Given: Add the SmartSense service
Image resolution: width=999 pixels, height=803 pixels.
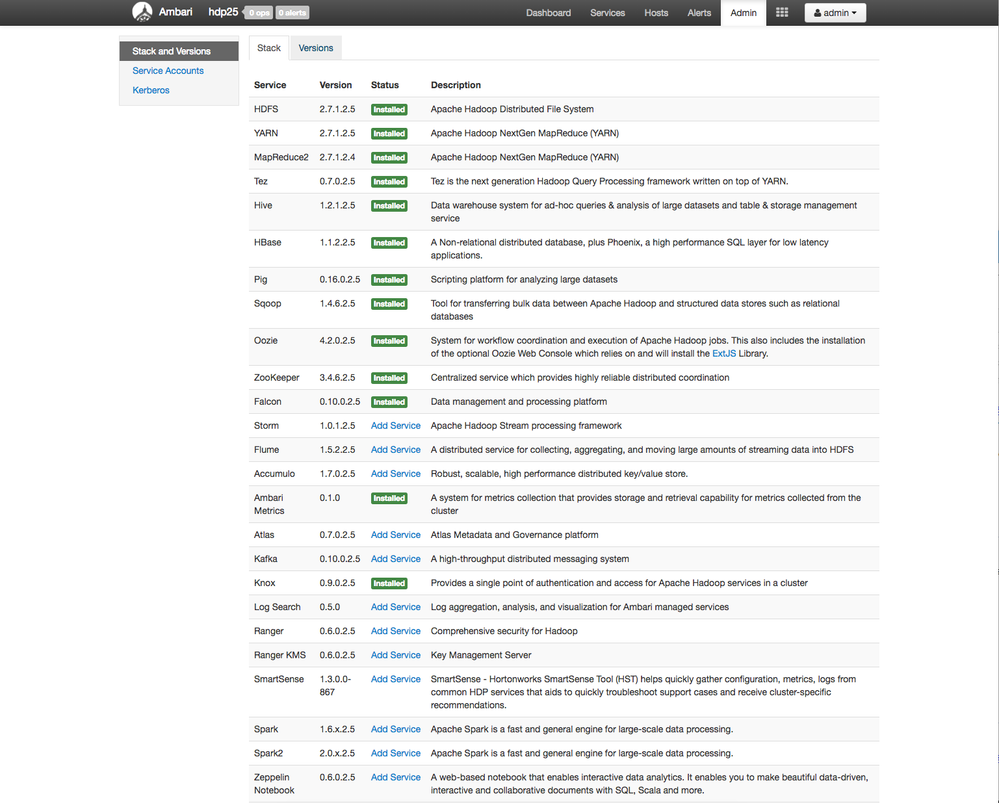Looking at the screenshot, I should (x=396, y=679).
